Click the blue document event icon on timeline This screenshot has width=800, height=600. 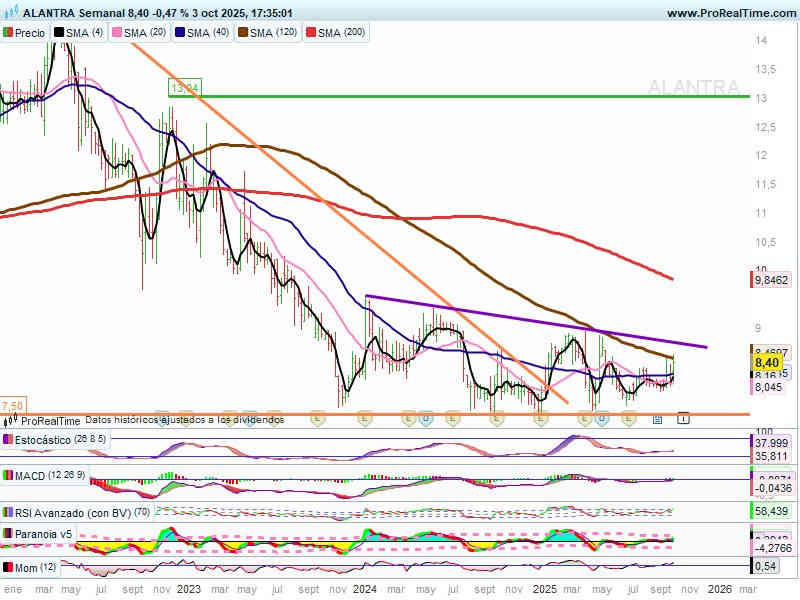coord(657,420)
